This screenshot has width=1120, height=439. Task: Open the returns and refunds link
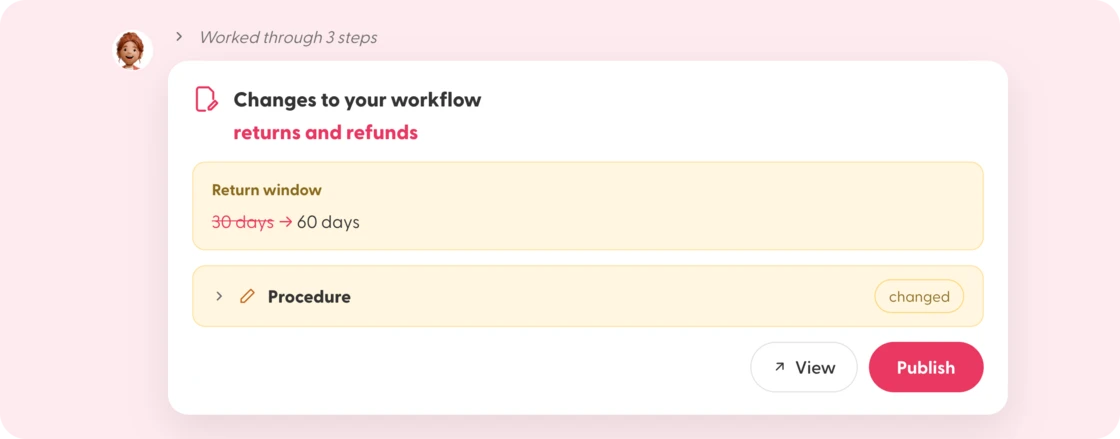tap(326, 133)
